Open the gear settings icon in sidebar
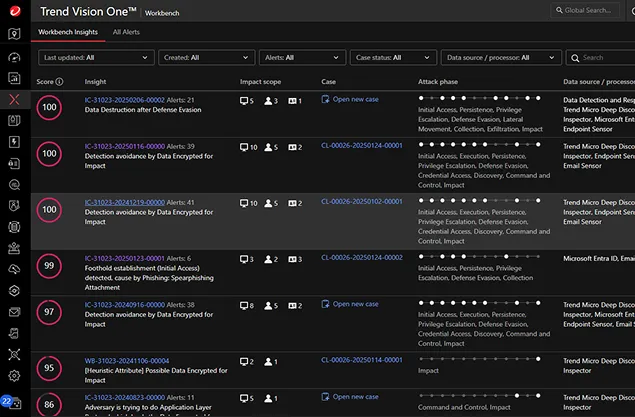This screenshot has height=417, width=635. coord(14,376)
